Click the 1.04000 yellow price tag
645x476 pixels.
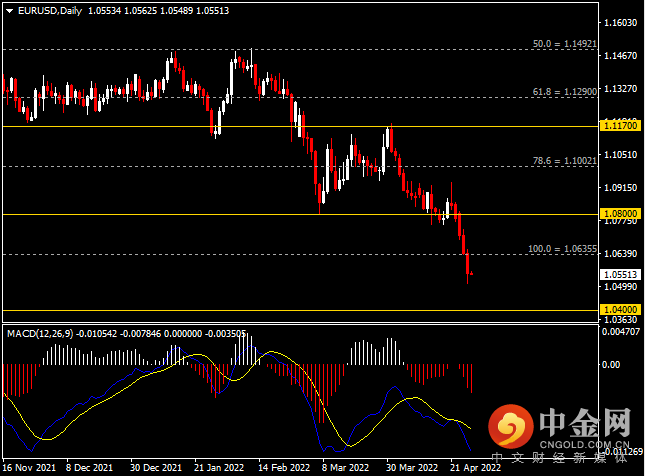click(620, 309)
